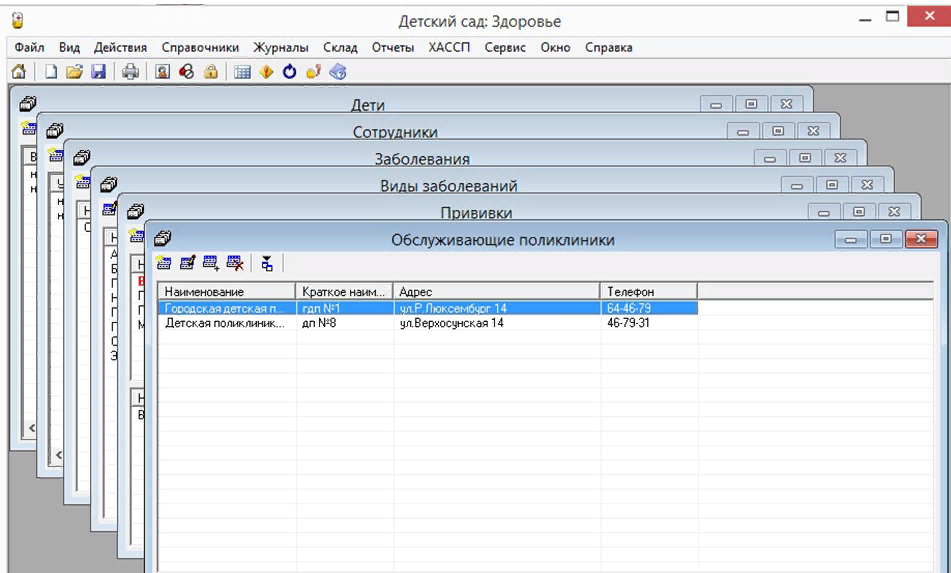Bring the Прививки window to front
Viewport: 951px width, 573px height.
click(476, 213)
